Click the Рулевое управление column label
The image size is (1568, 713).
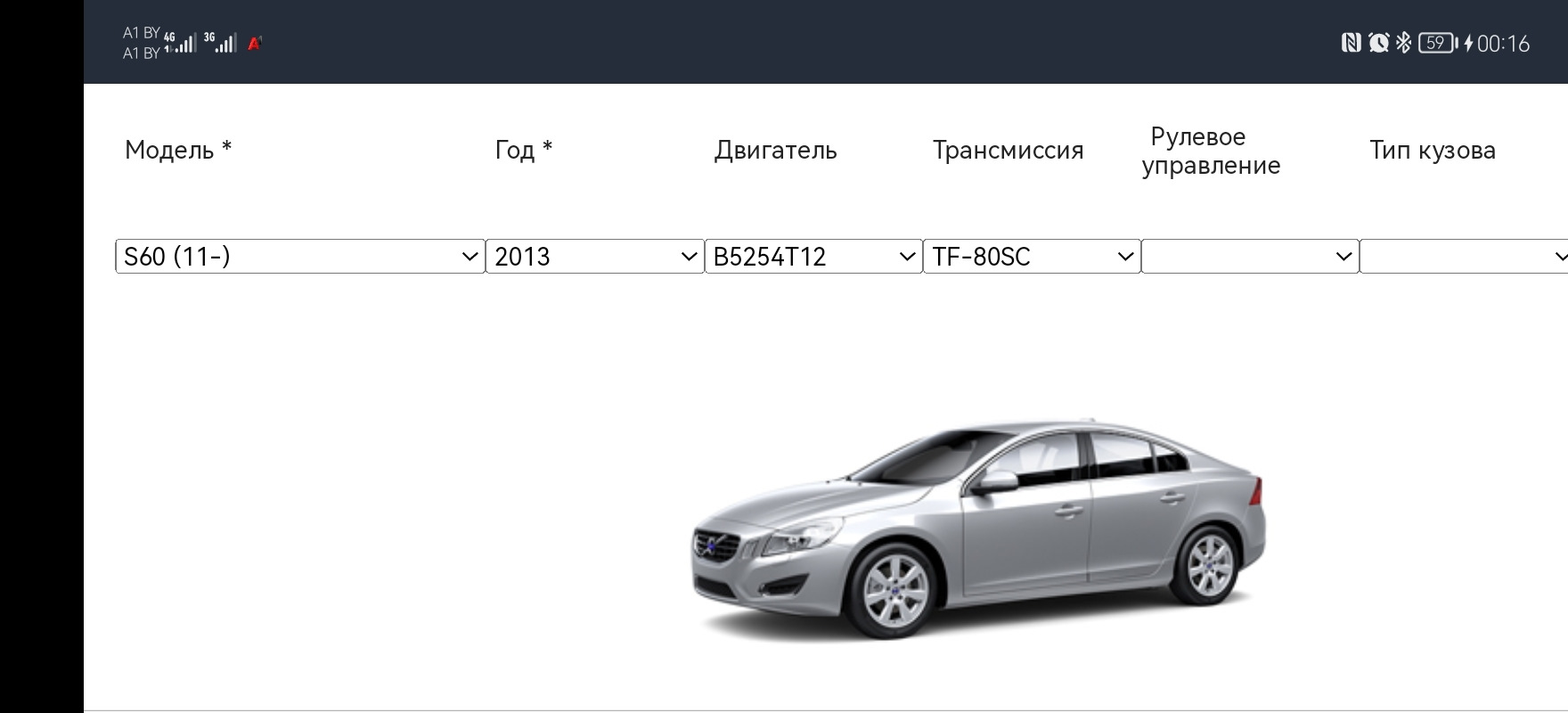tap(1211, 151)
